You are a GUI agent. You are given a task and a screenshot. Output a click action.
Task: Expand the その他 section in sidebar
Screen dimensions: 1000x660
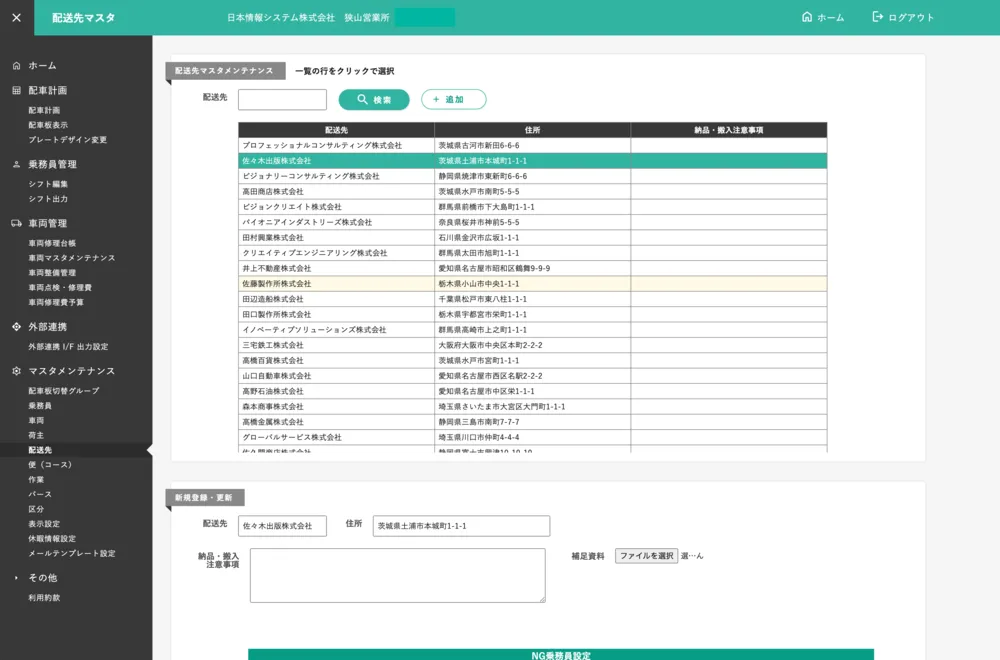click(16, 578)
